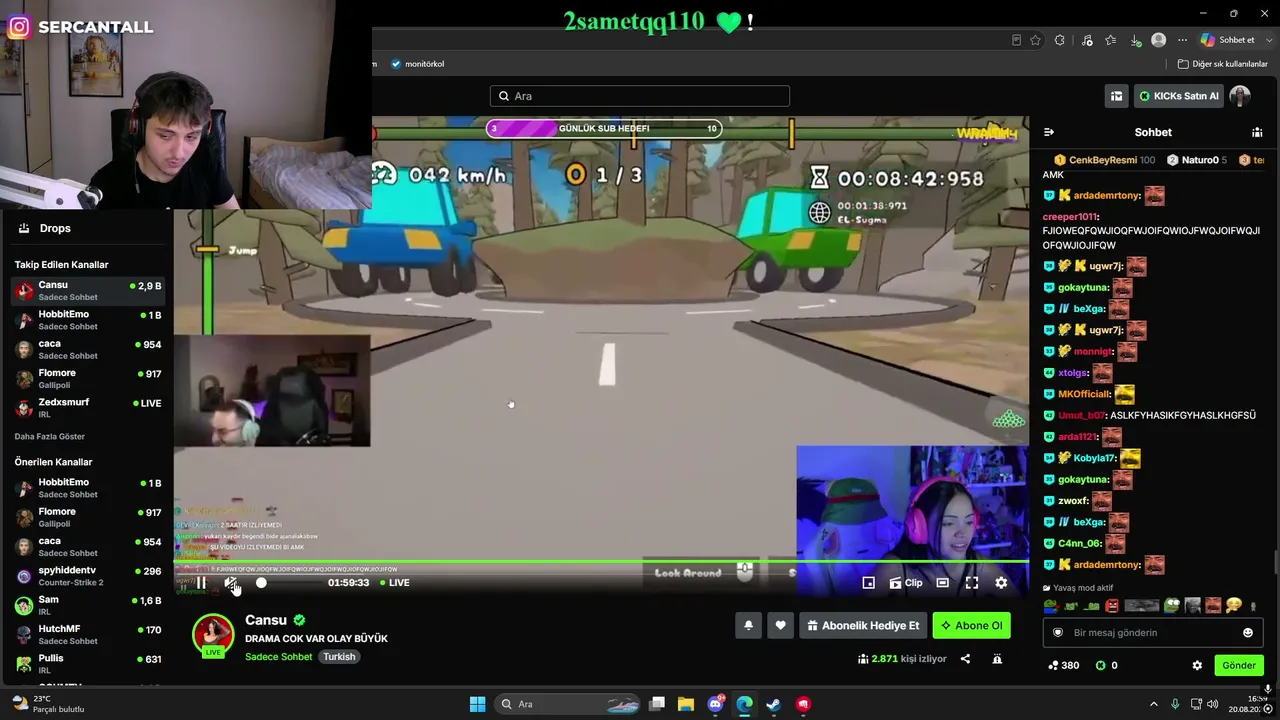Open spyhiddentv channel in recommended
This screenshot has width=1280, height=720.
(x=87, y=576)
